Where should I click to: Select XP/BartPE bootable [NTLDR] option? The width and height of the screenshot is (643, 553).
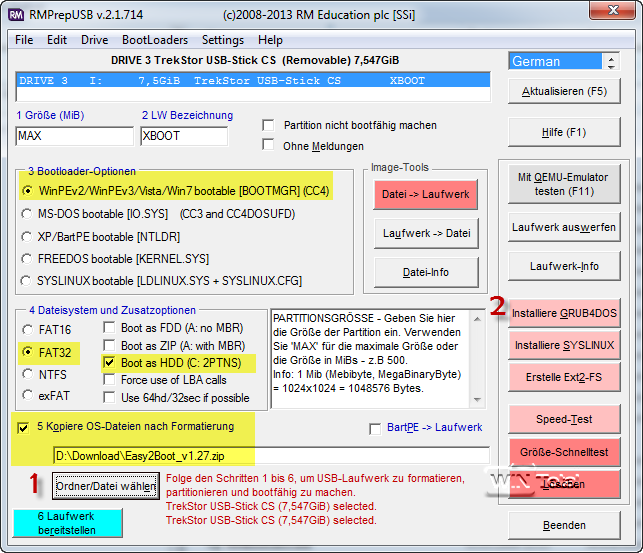coord(27,237)
